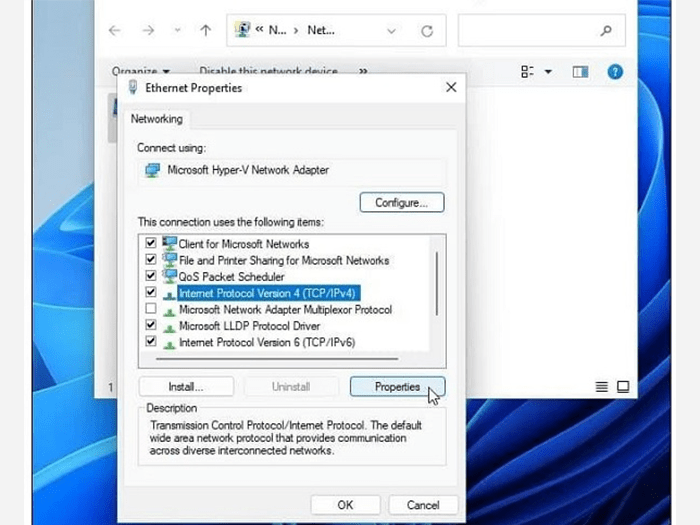Uncheck Client for Microsoft Networks
This screenshot has width=700, height=525.
pos(151,243)
